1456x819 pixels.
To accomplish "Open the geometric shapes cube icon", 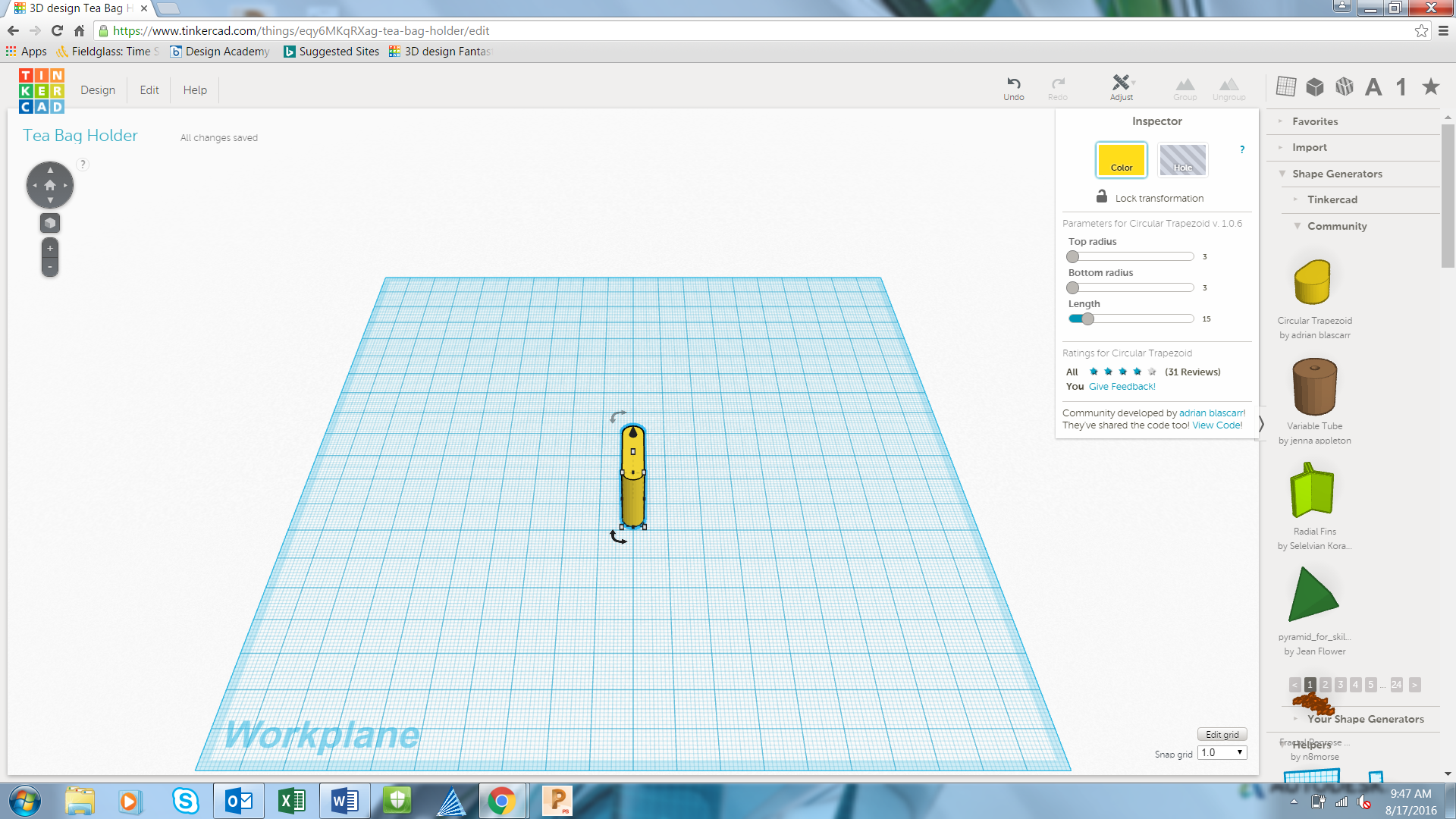I will point(1315,86).
